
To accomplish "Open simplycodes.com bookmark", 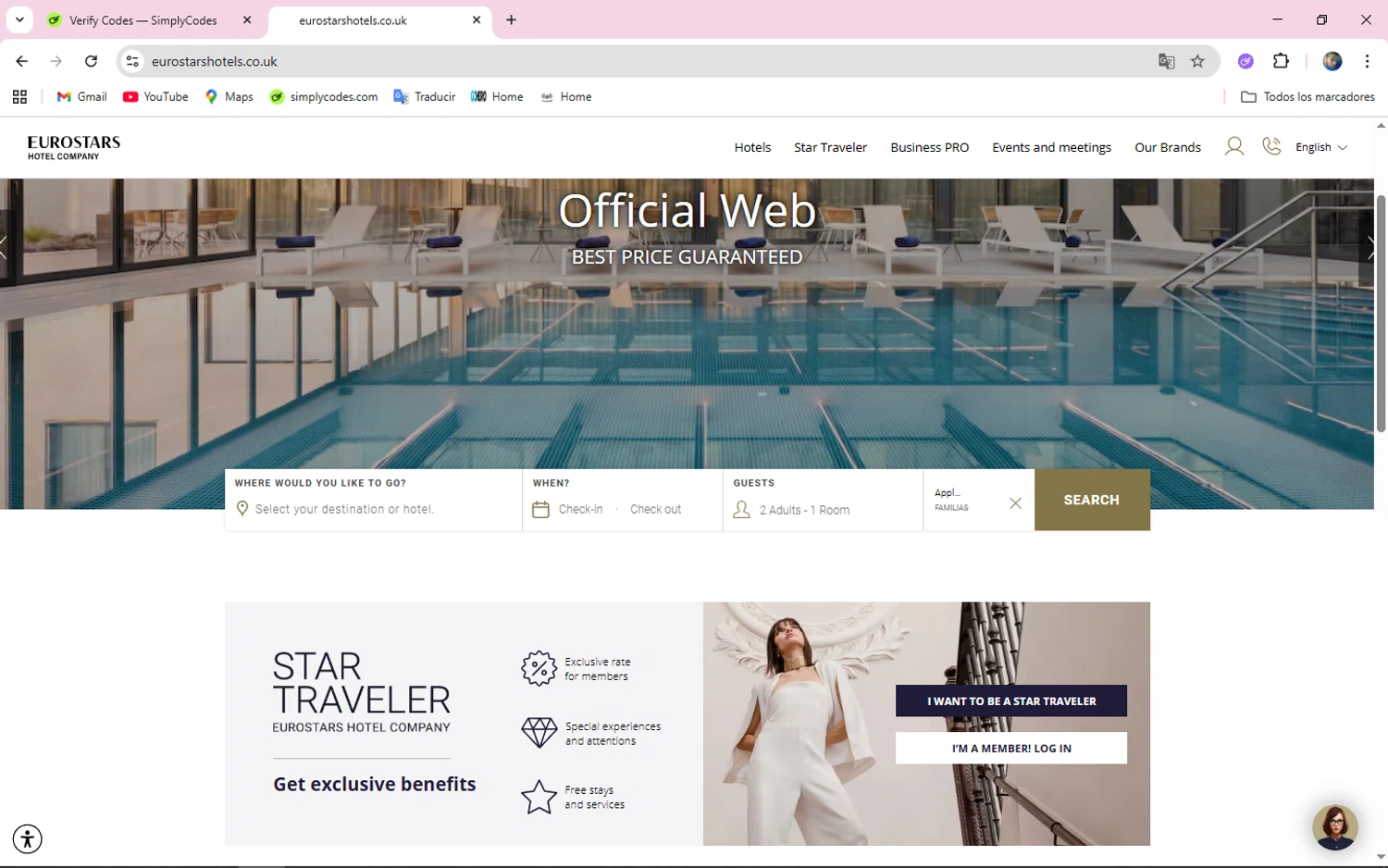I will (324, 96).
